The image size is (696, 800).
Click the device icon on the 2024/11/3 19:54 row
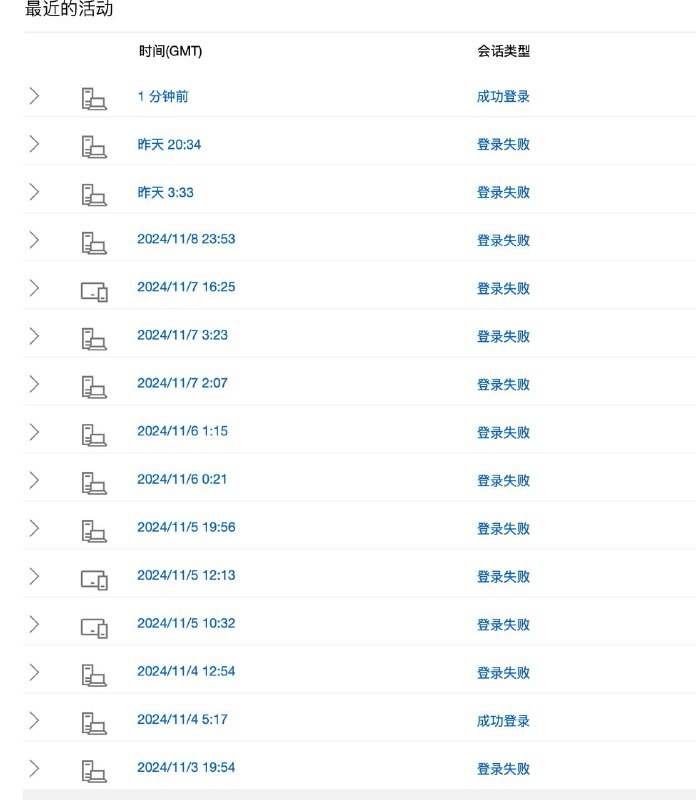[x=94, y=768]
